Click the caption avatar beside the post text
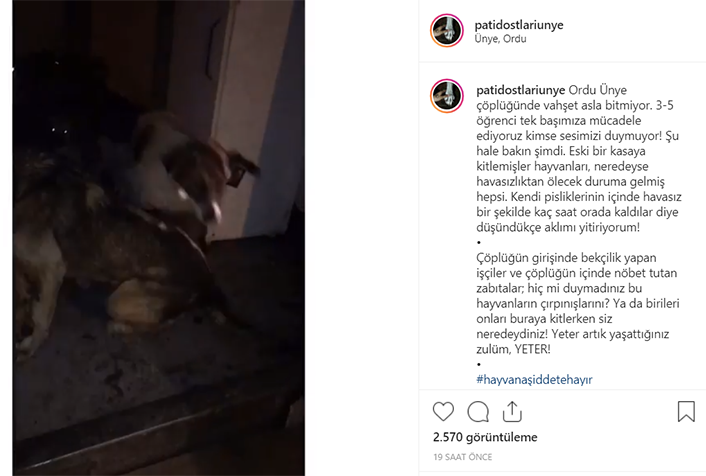Screen dimensions: 706x476 tap(447, 95)
